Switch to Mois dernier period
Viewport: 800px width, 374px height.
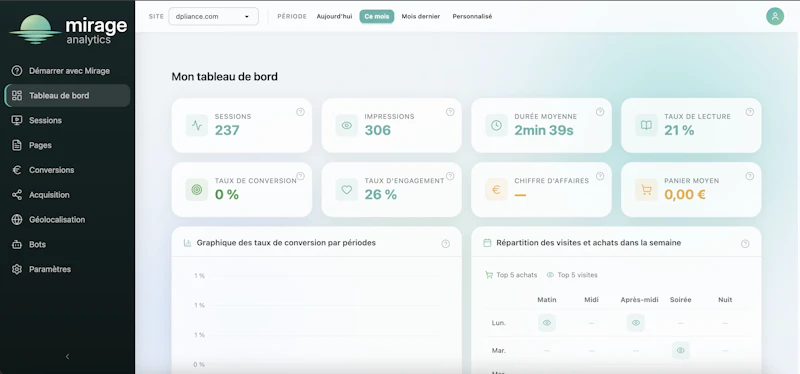[x=420, y=16]
